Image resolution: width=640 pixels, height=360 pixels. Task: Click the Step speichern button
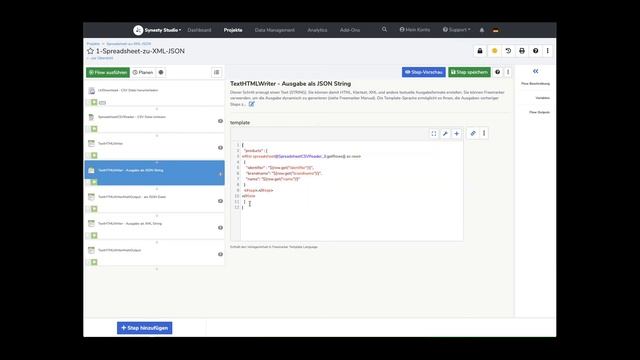click(x=469, y=72)
